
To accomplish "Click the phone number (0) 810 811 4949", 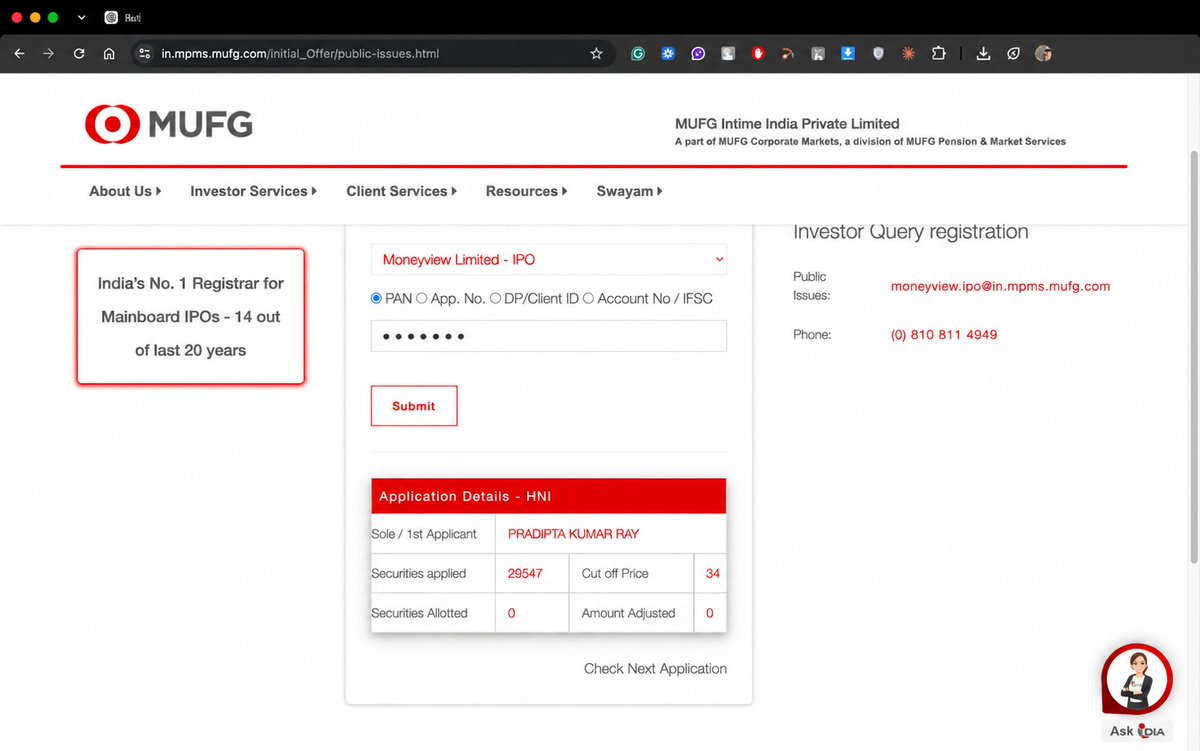I will click(x=944, y=335).
